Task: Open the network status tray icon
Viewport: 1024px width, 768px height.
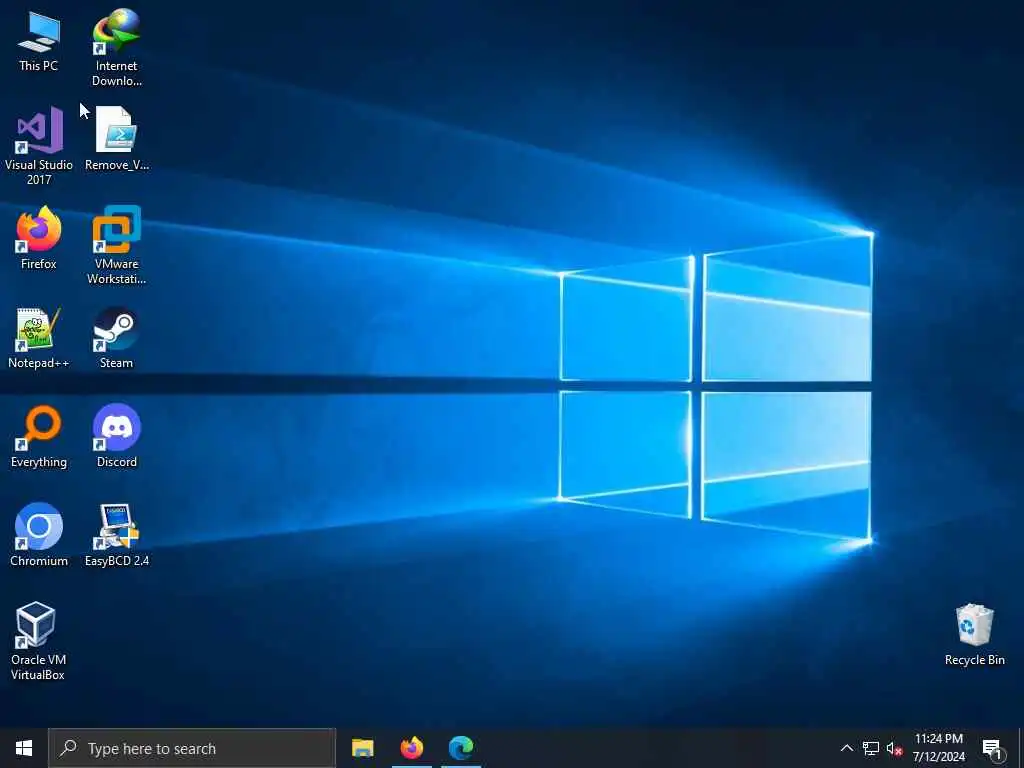Action: pos(871,748)
